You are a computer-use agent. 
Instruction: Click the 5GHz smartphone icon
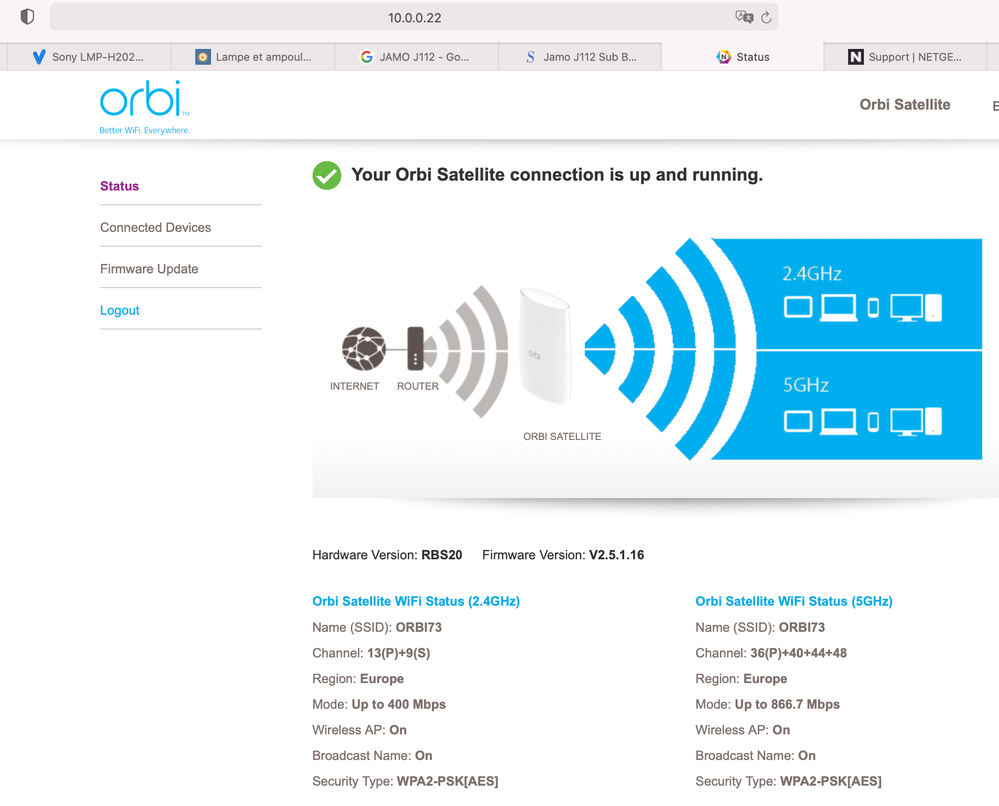coord(873,421)
